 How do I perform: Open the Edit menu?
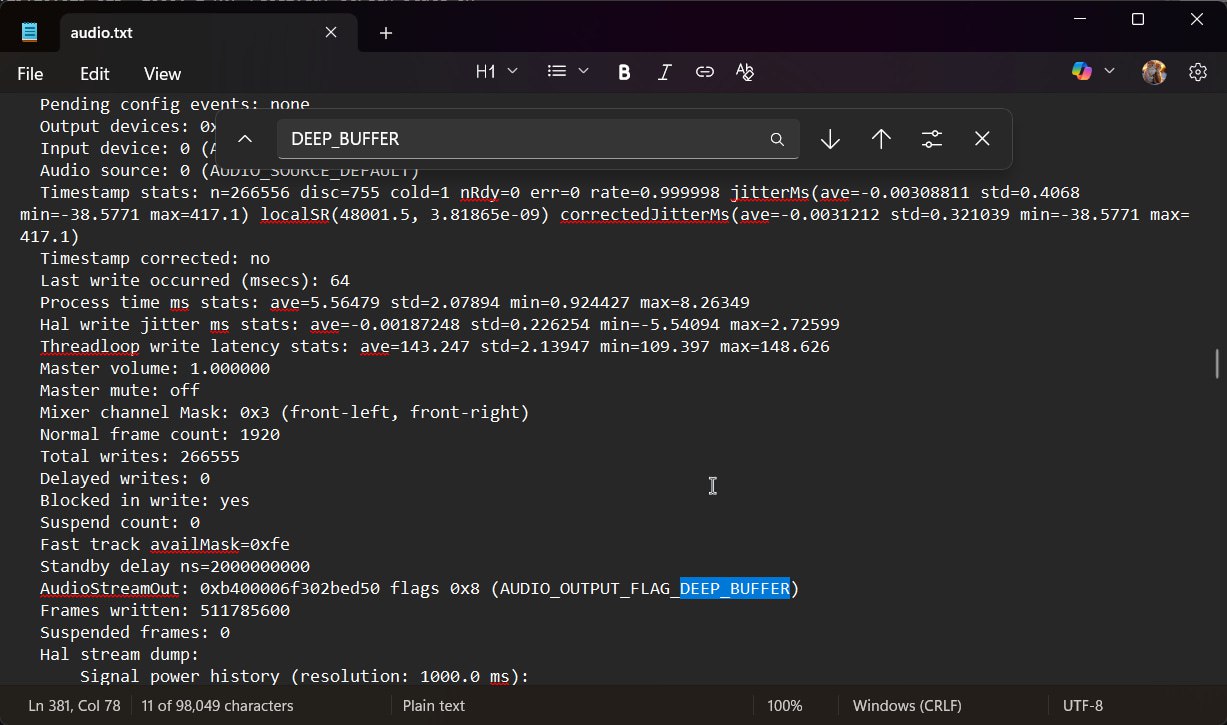click(x=95, y=74)
